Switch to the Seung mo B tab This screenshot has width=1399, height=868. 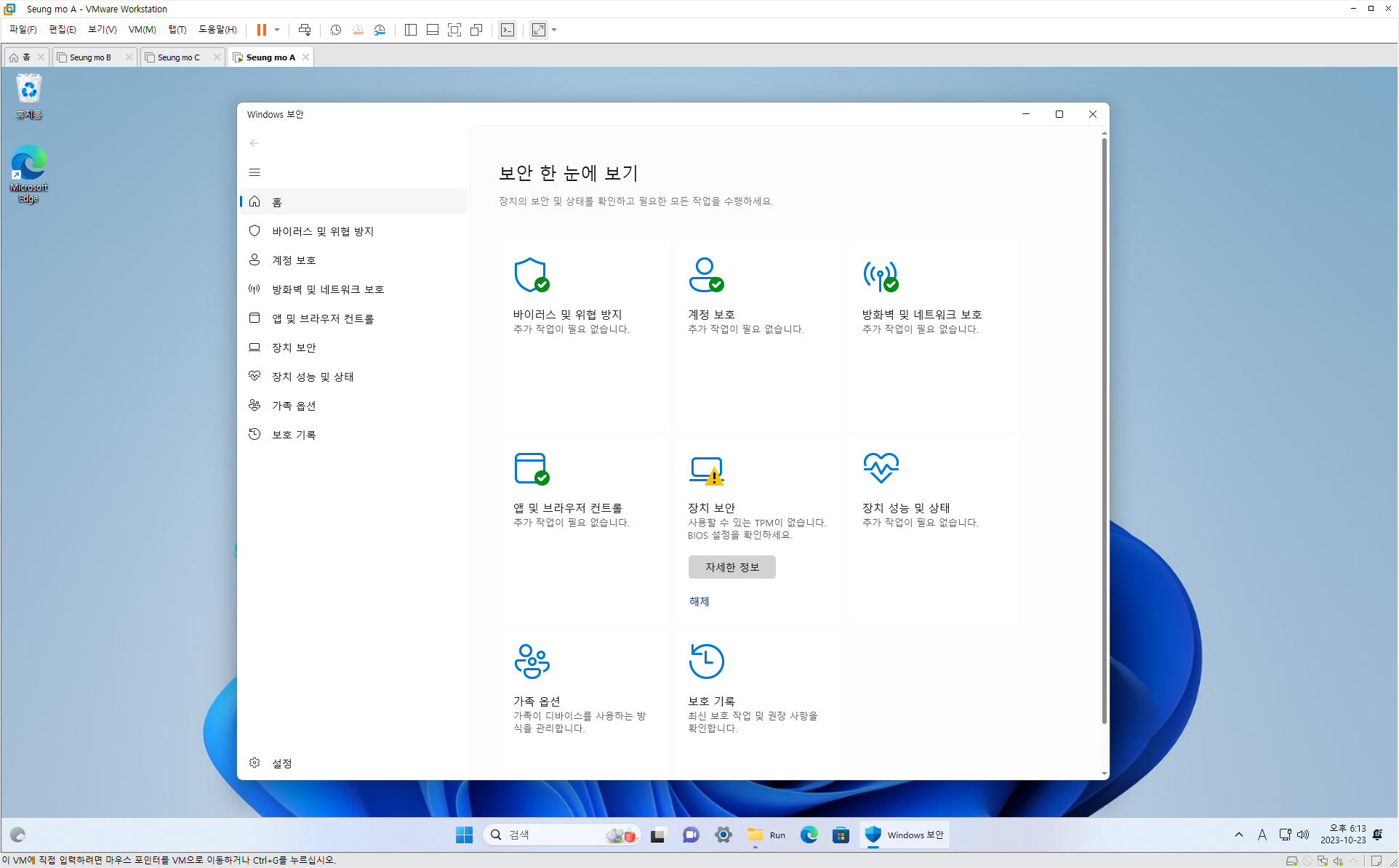pos(91,57)
